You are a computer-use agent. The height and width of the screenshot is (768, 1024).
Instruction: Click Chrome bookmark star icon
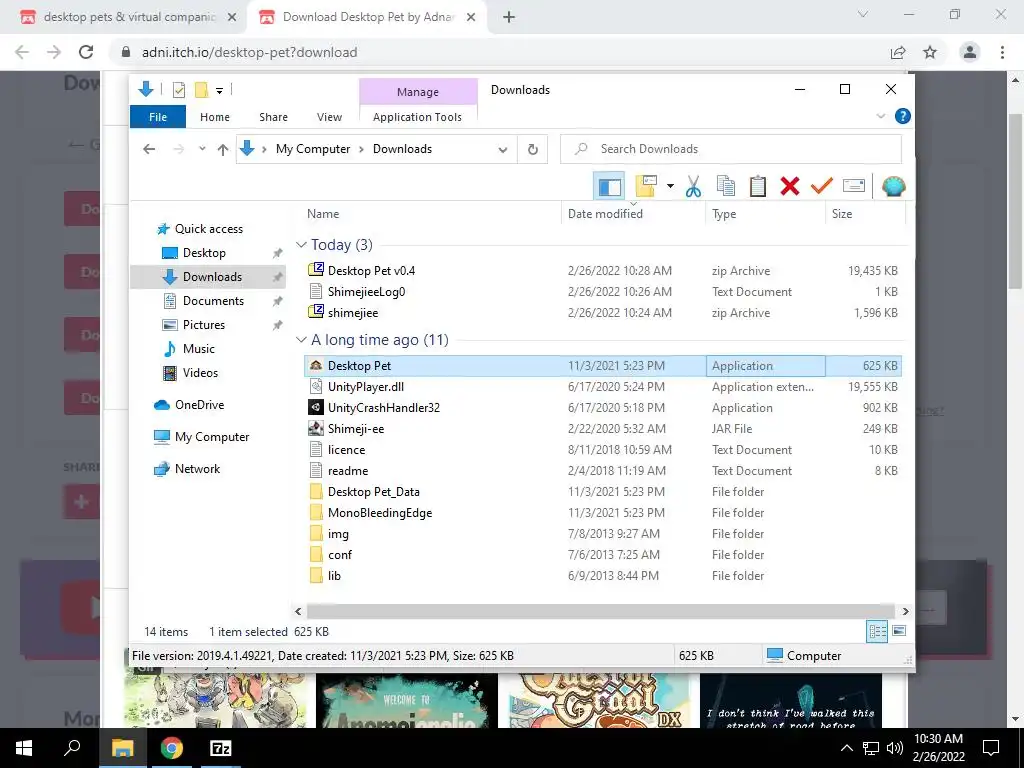click(x=930, y=52)
